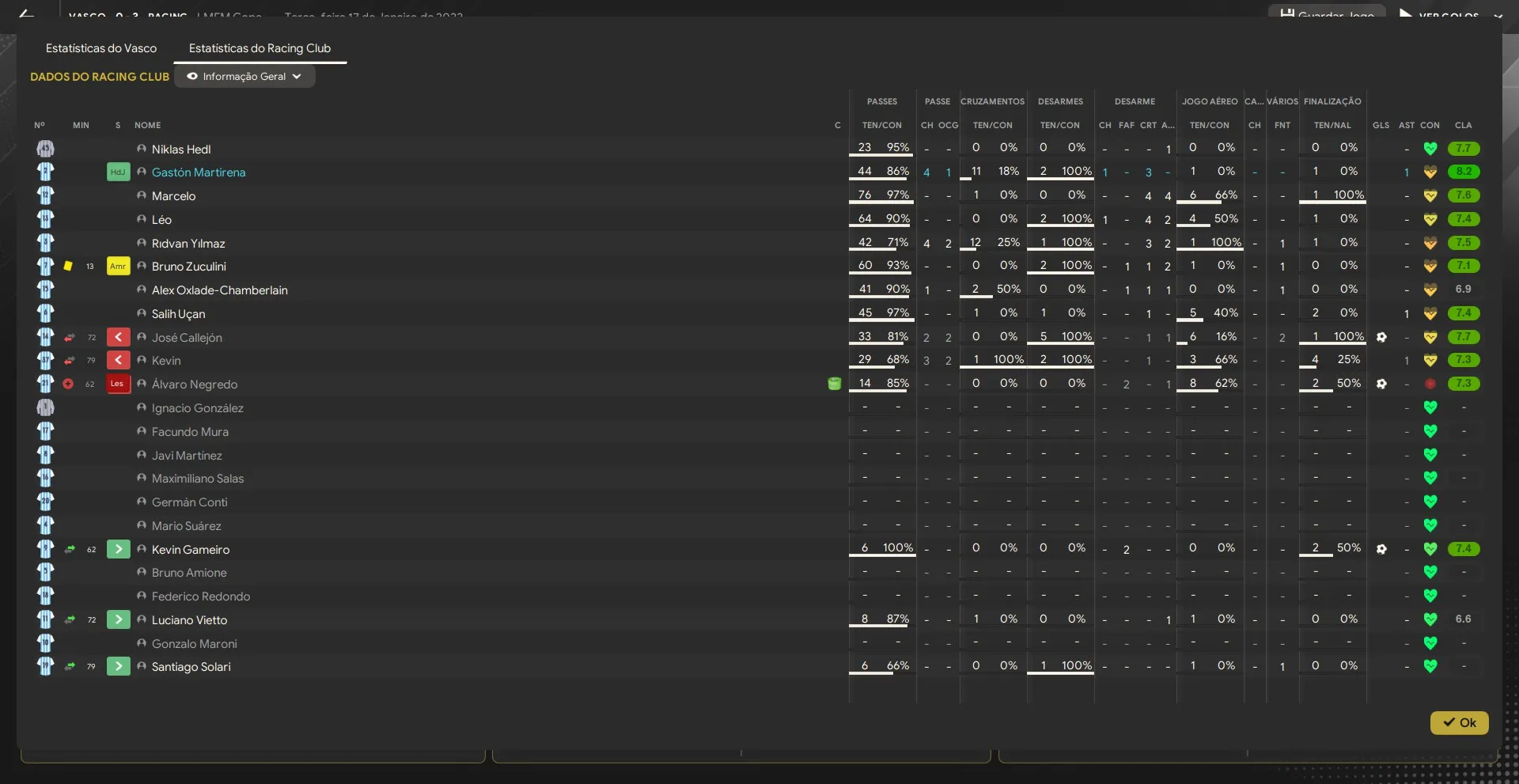Image resolution: width=1519 pixels, height=784 pixels.
Task: Open player Maximiliano Salas
Action: tap(198, 479)
